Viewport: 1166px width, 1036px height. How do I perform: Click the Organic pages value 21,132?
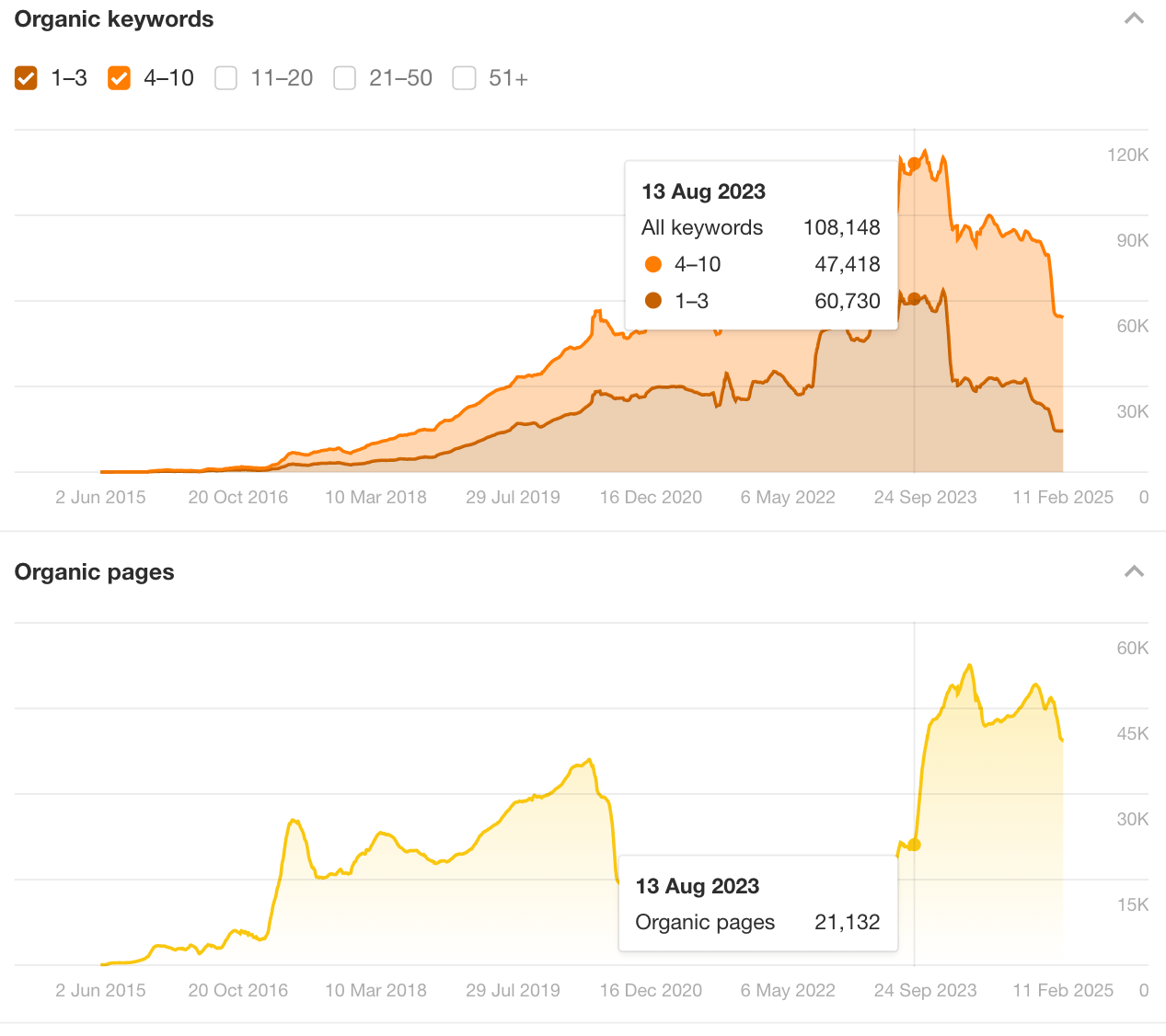coord(846,922)
